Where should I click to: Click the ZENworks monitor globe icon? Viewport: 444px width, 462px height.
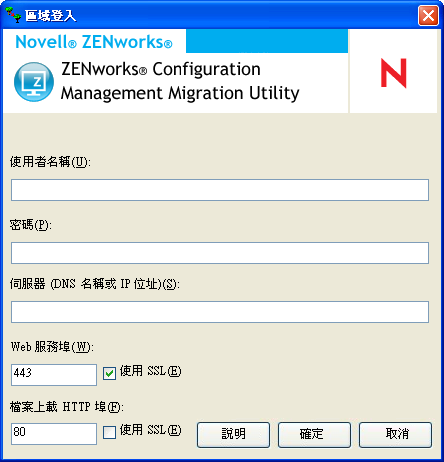(x=34, y=82)
